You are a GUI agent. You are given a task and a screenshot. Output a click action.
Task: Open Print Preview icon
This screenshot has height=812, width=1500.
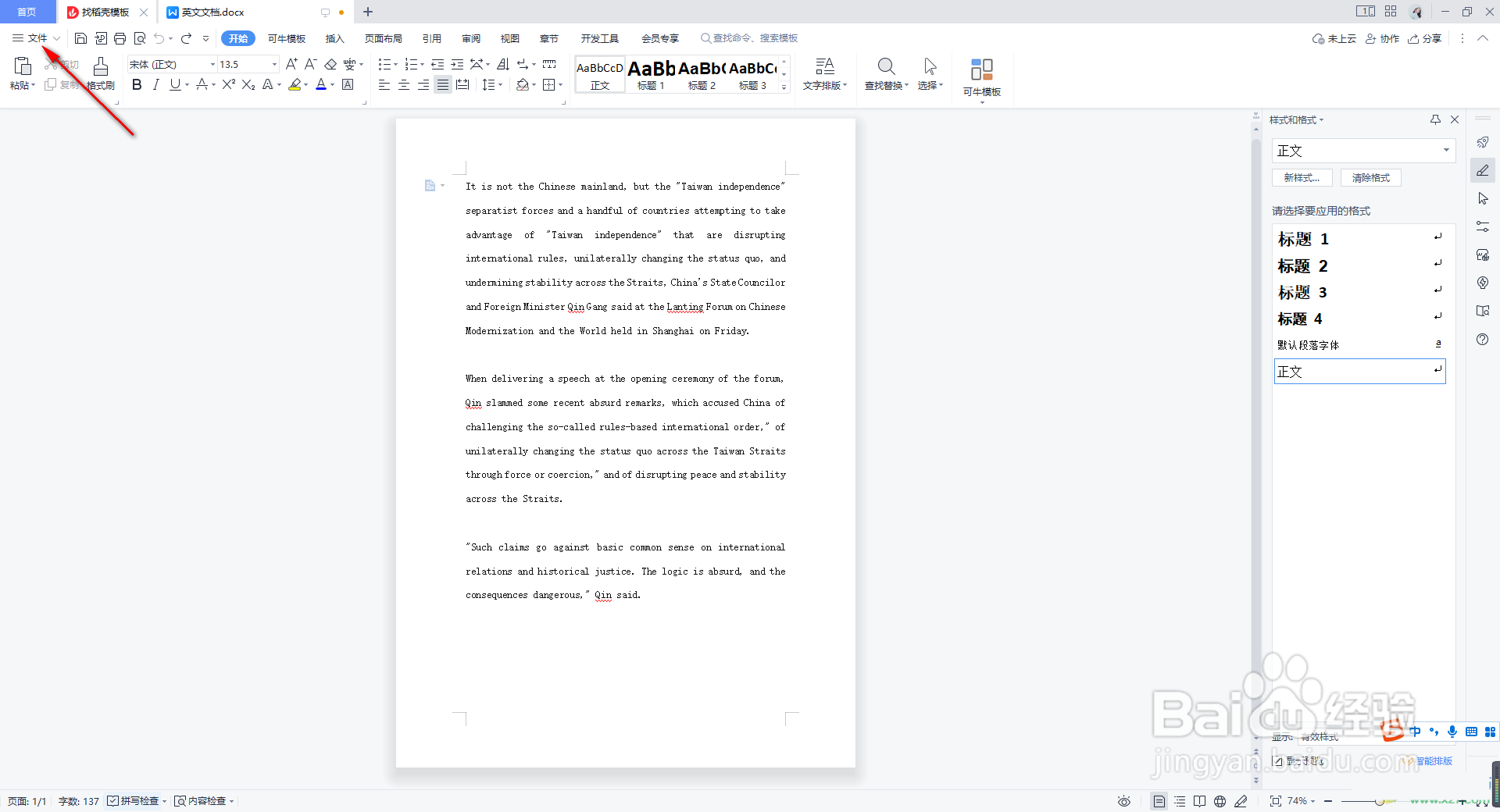point(140,38)
